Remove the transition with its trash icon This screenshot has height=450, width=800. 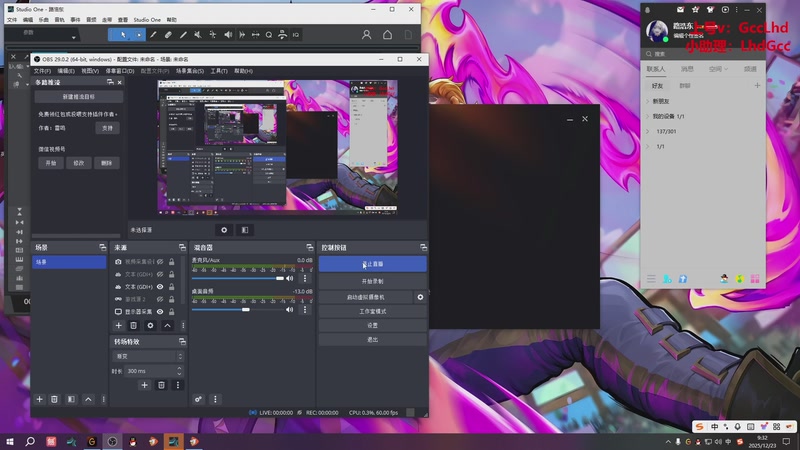coord(161,385)
